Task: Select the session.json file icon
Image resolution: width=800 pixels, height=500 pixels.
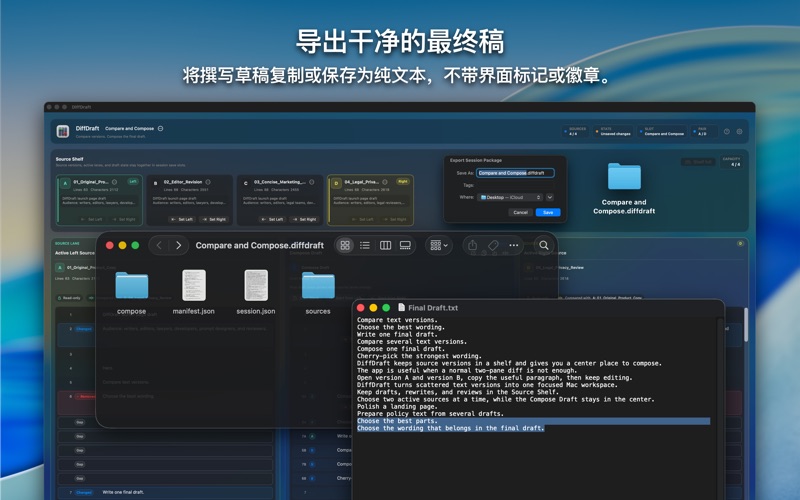Action: click(x=256, y=285)
